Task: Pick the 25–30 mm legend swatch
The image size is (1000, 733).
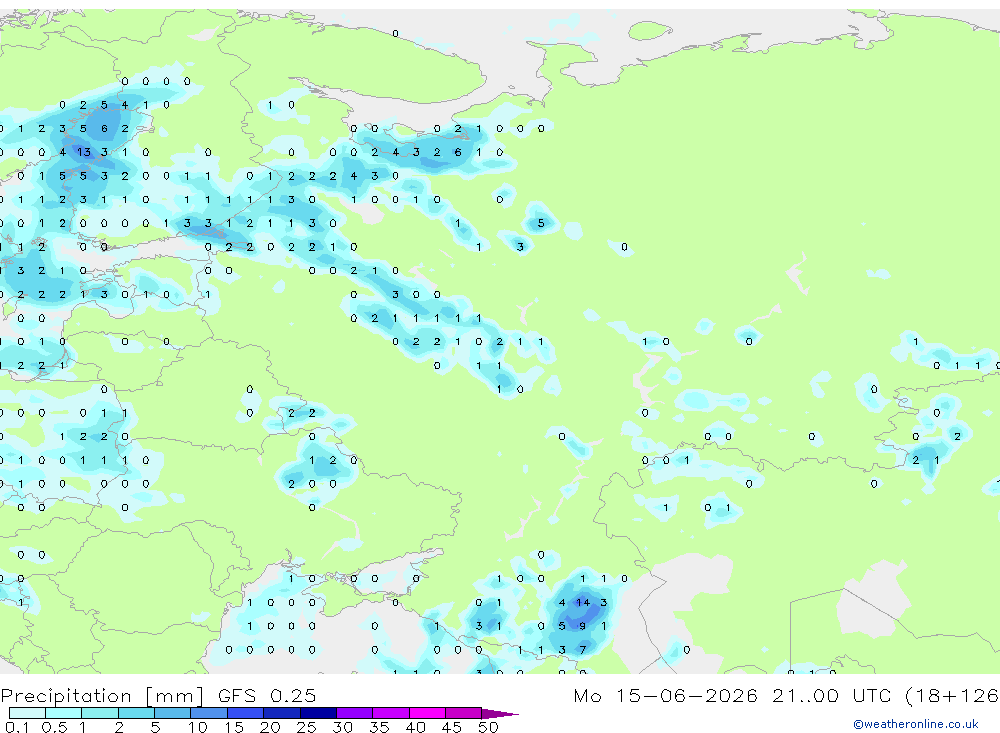Action: click(318, 713)
